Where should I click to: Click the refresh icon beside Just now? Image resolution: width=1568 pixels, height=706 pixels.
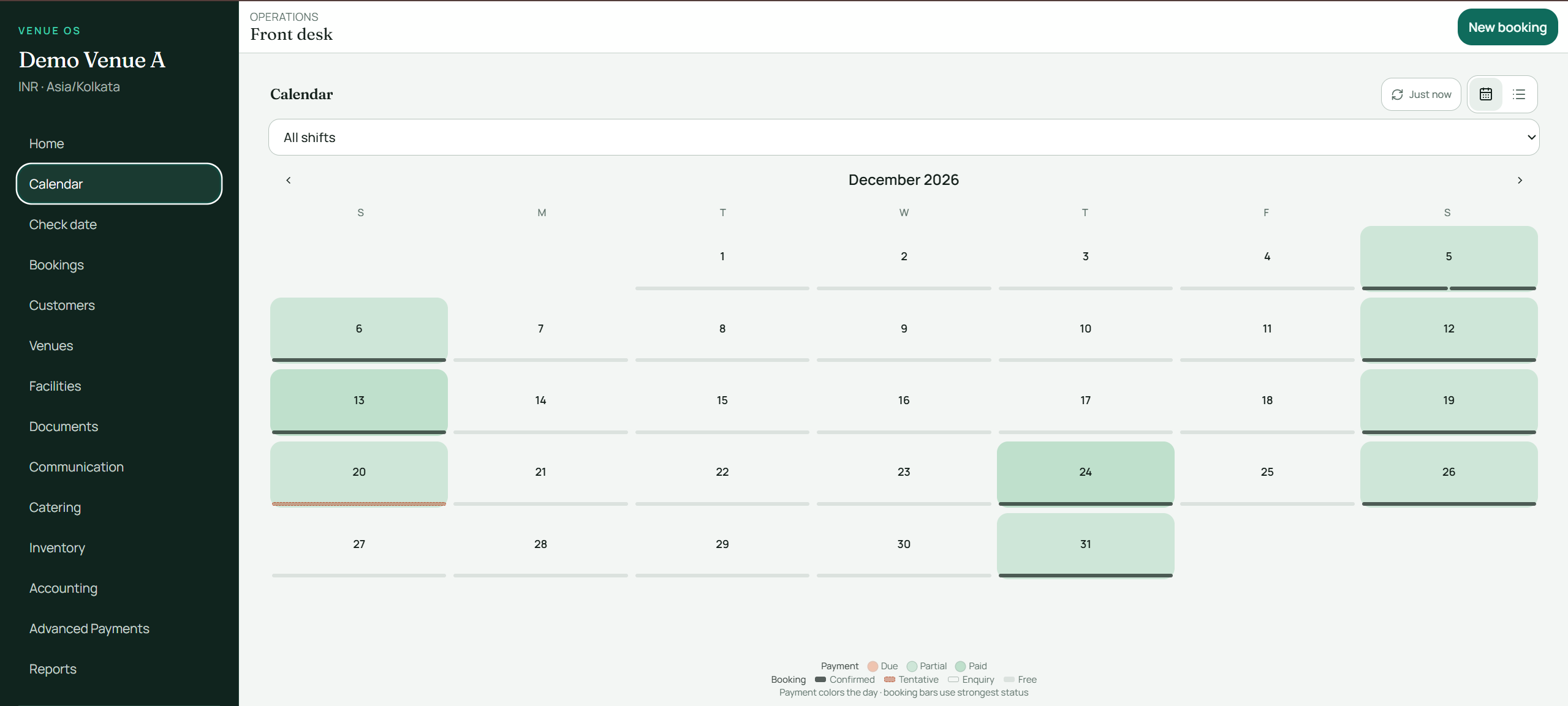pos(1397,94)
